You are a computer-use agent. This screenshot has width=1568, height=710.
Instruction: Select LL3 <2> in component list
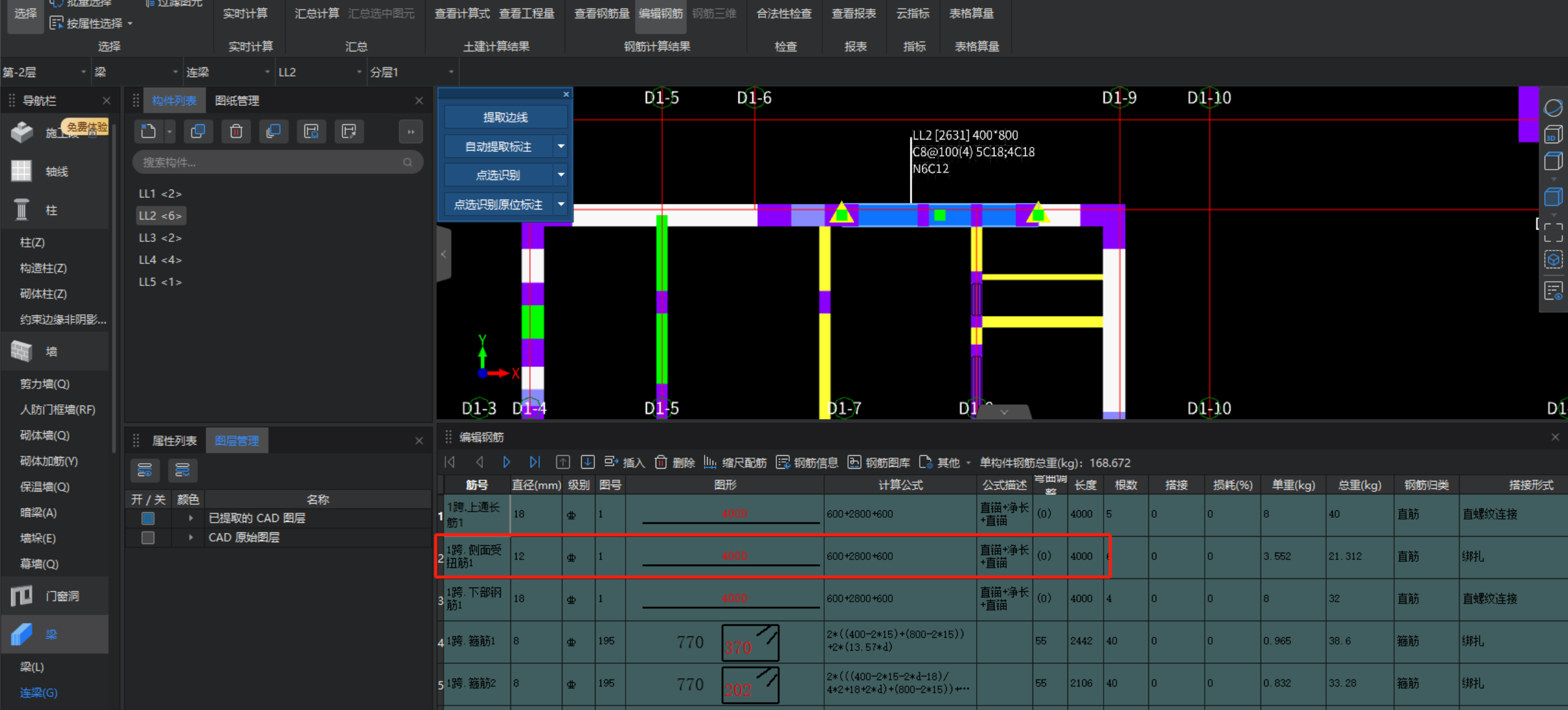[x=160, y=238]
